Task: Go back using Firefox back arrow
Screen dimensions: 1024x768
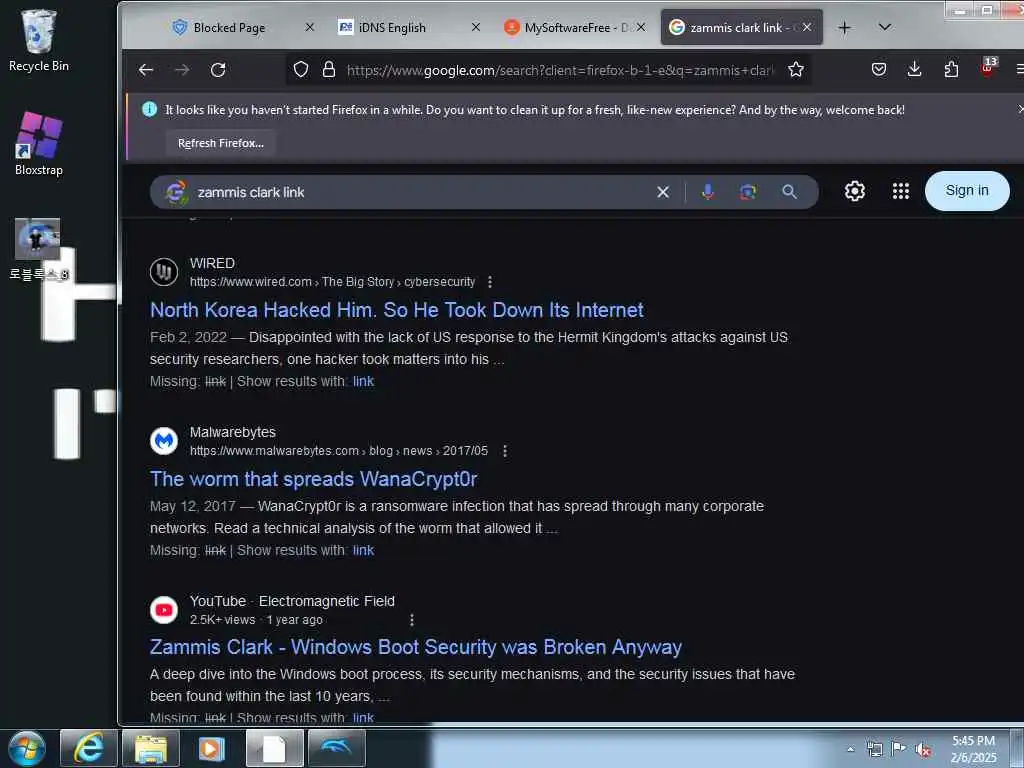Action: click(x=146, y=70)
